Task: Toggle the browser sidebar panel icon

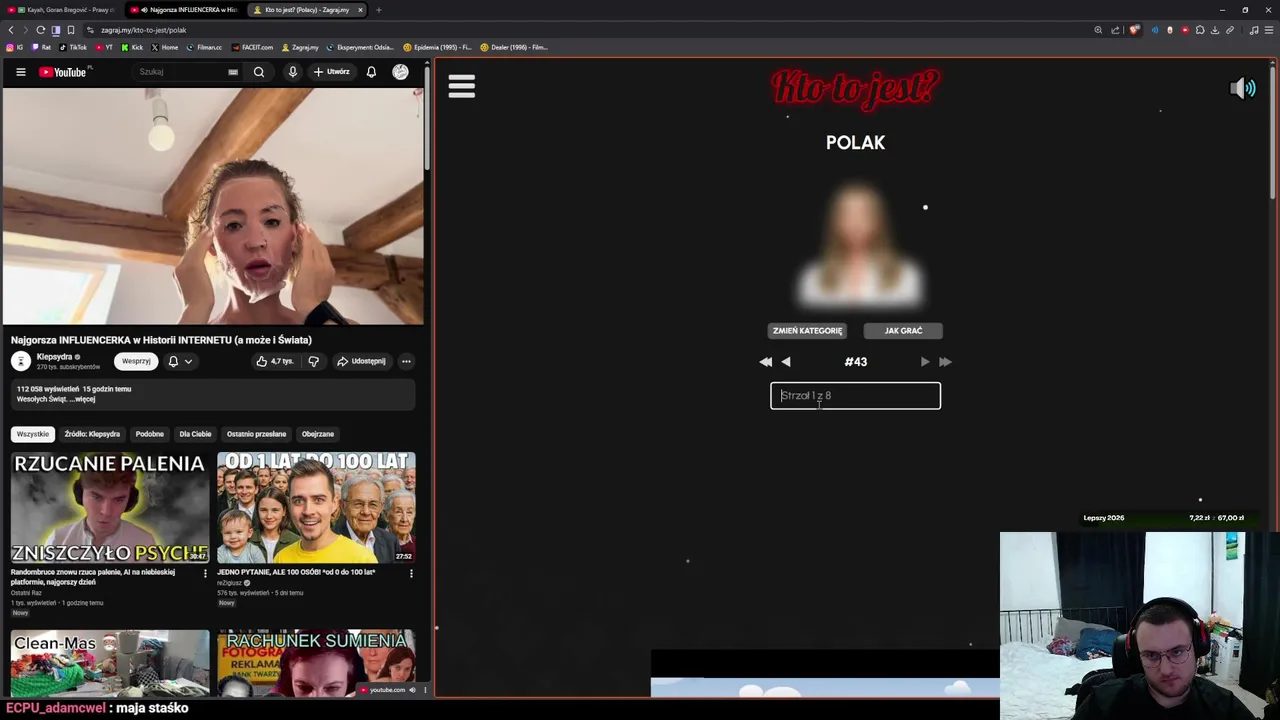Action: pyautogui.click(x=55, y=30)
